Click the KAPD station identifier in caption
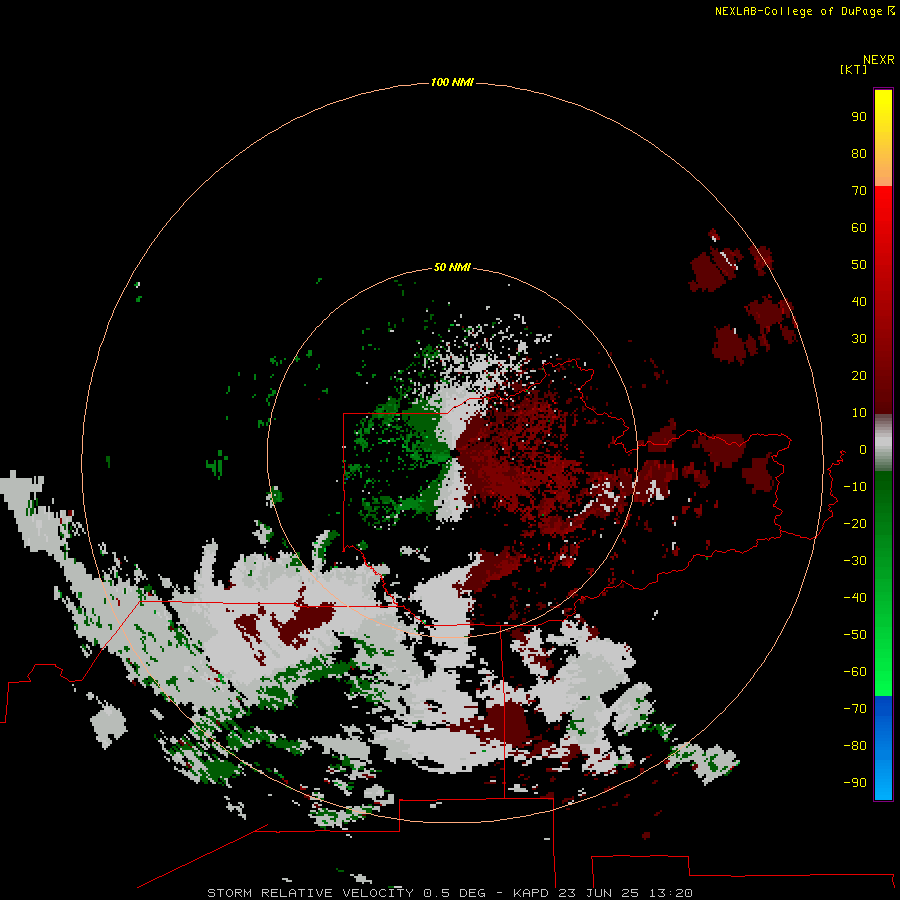 click(532, 893)
